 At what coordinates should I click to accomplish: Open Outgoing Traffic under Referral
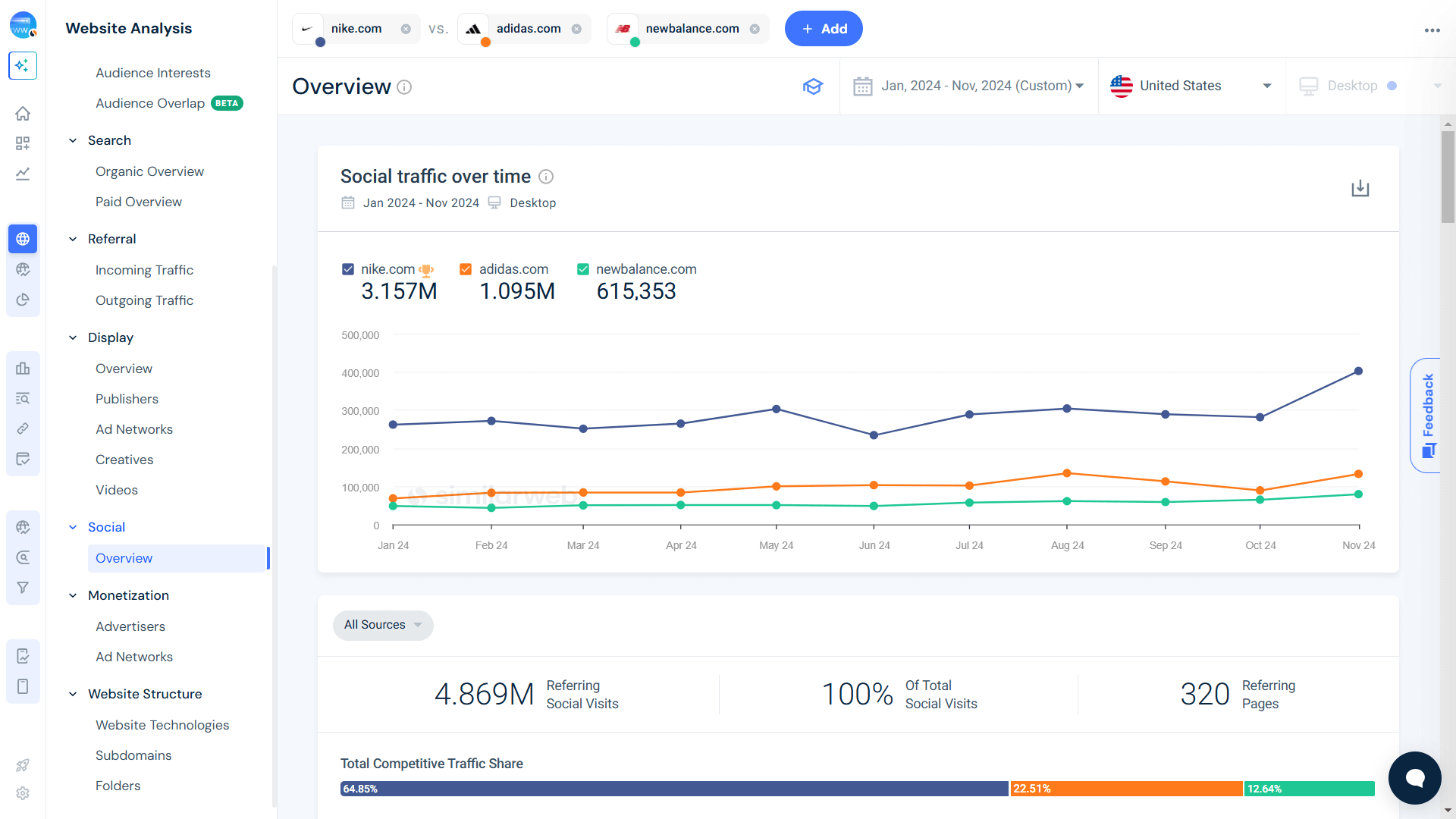(x=144, y=300)
